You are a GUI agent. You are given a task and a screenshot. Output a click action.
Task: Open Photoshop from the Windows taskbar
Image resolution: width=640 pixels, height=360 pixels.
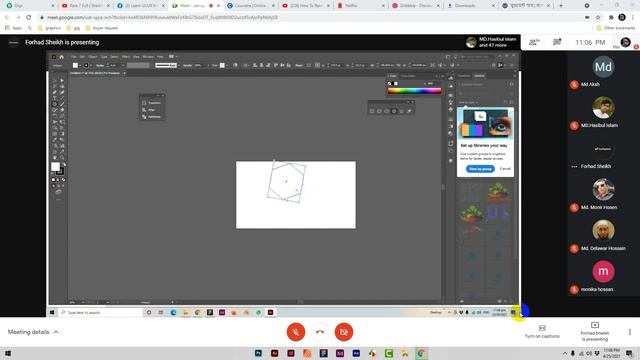[x=258, y=353]
